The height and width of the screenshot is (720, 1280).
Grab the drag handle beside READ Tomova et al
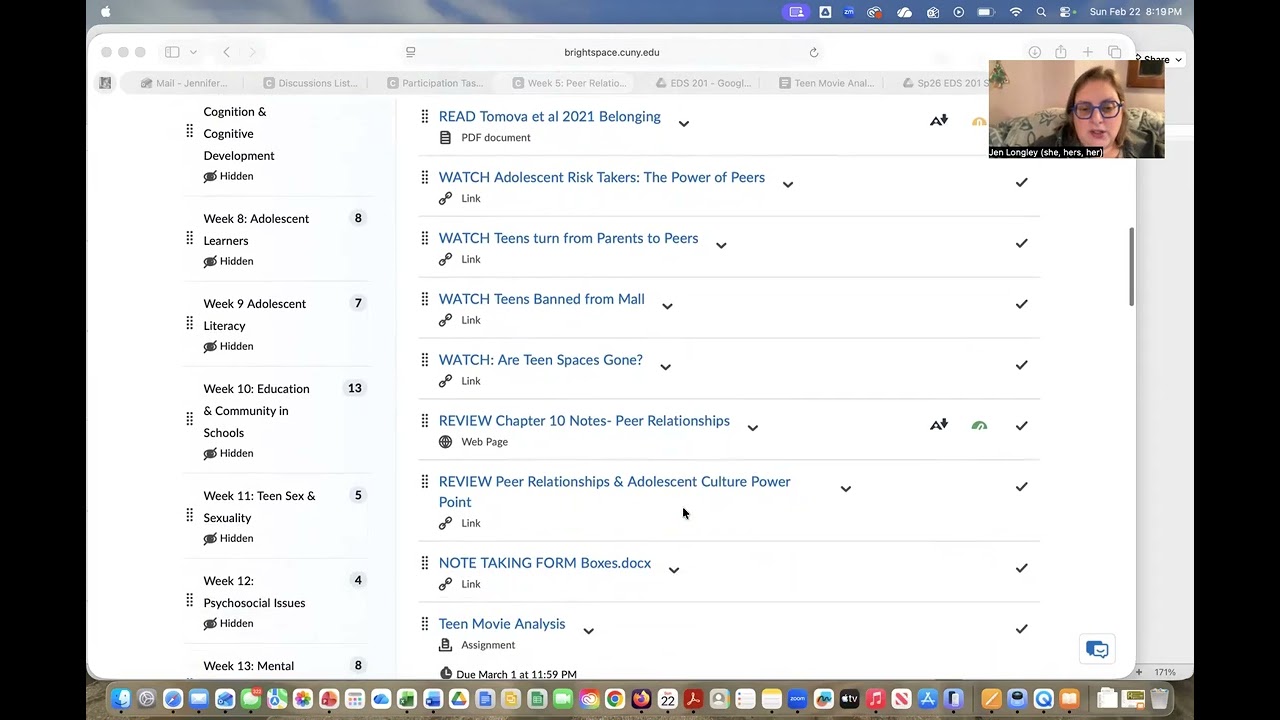tap(424, 116)
